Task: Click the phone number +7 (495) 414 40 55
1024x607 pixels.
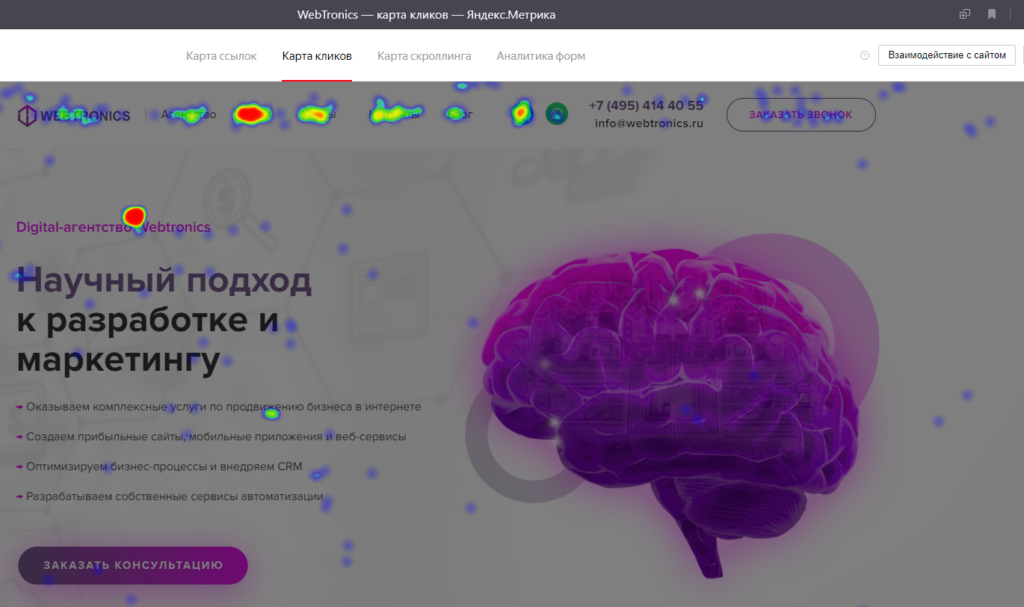Action: click(x=646, y=105)
